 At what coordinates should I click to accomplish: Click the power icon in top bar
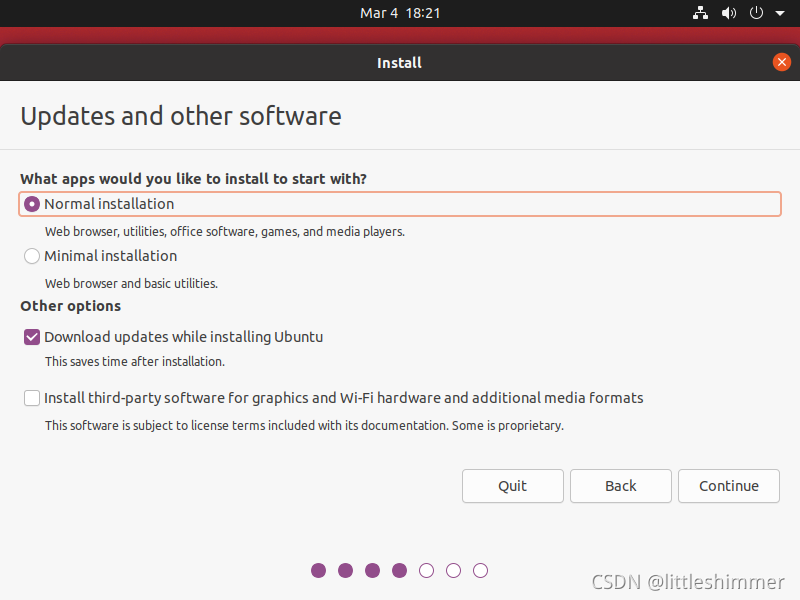point(756,13)
